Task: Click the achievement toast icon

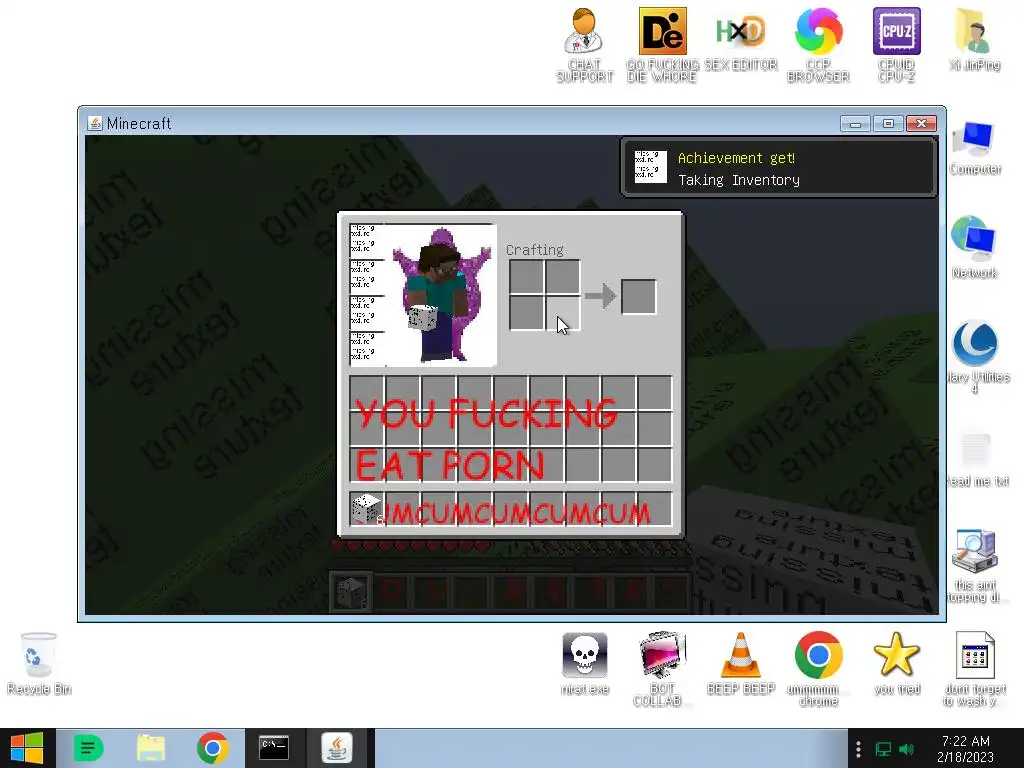Action: click(x=650, y=167)
